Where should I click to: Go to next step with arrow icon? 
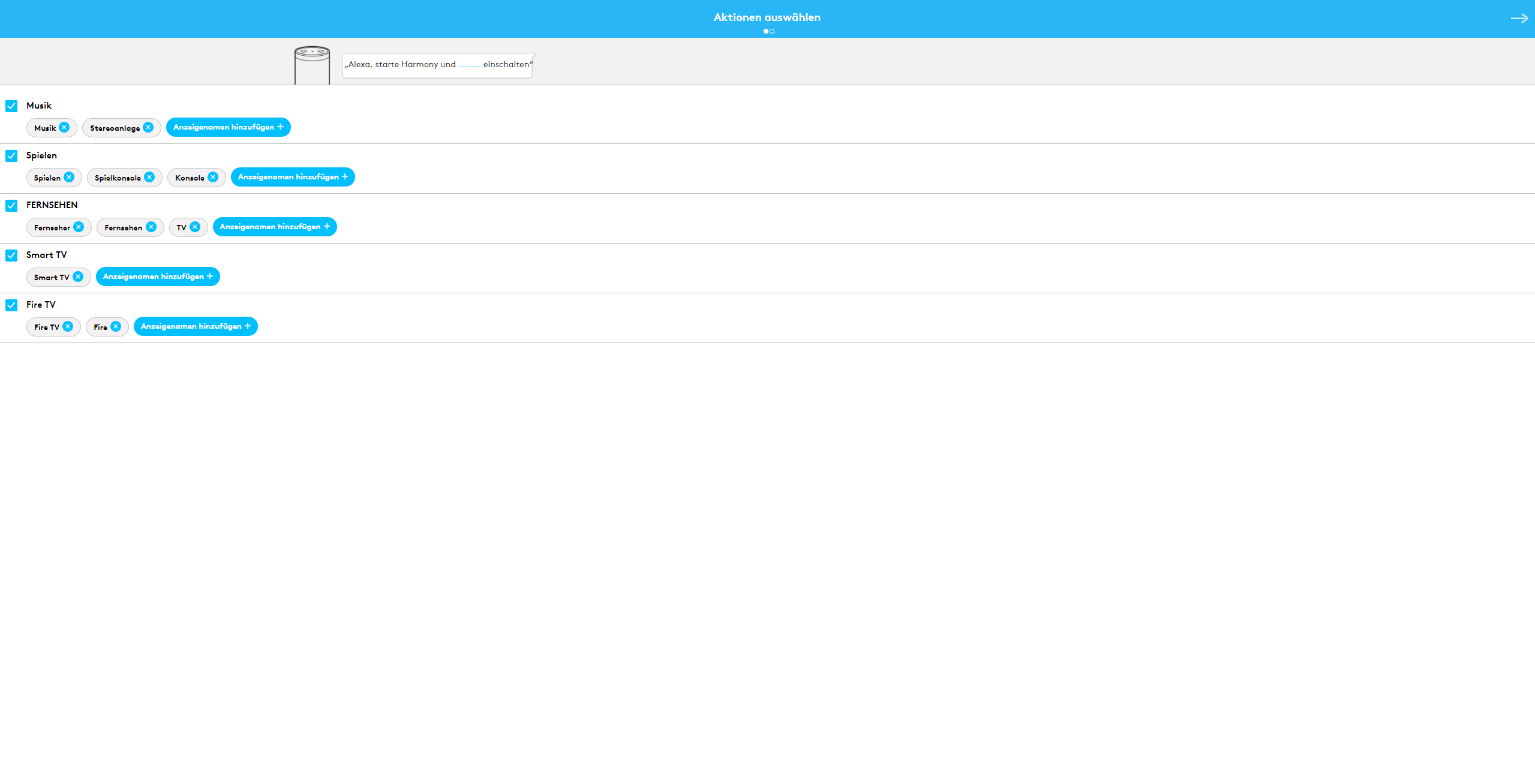coord(1519,19)
